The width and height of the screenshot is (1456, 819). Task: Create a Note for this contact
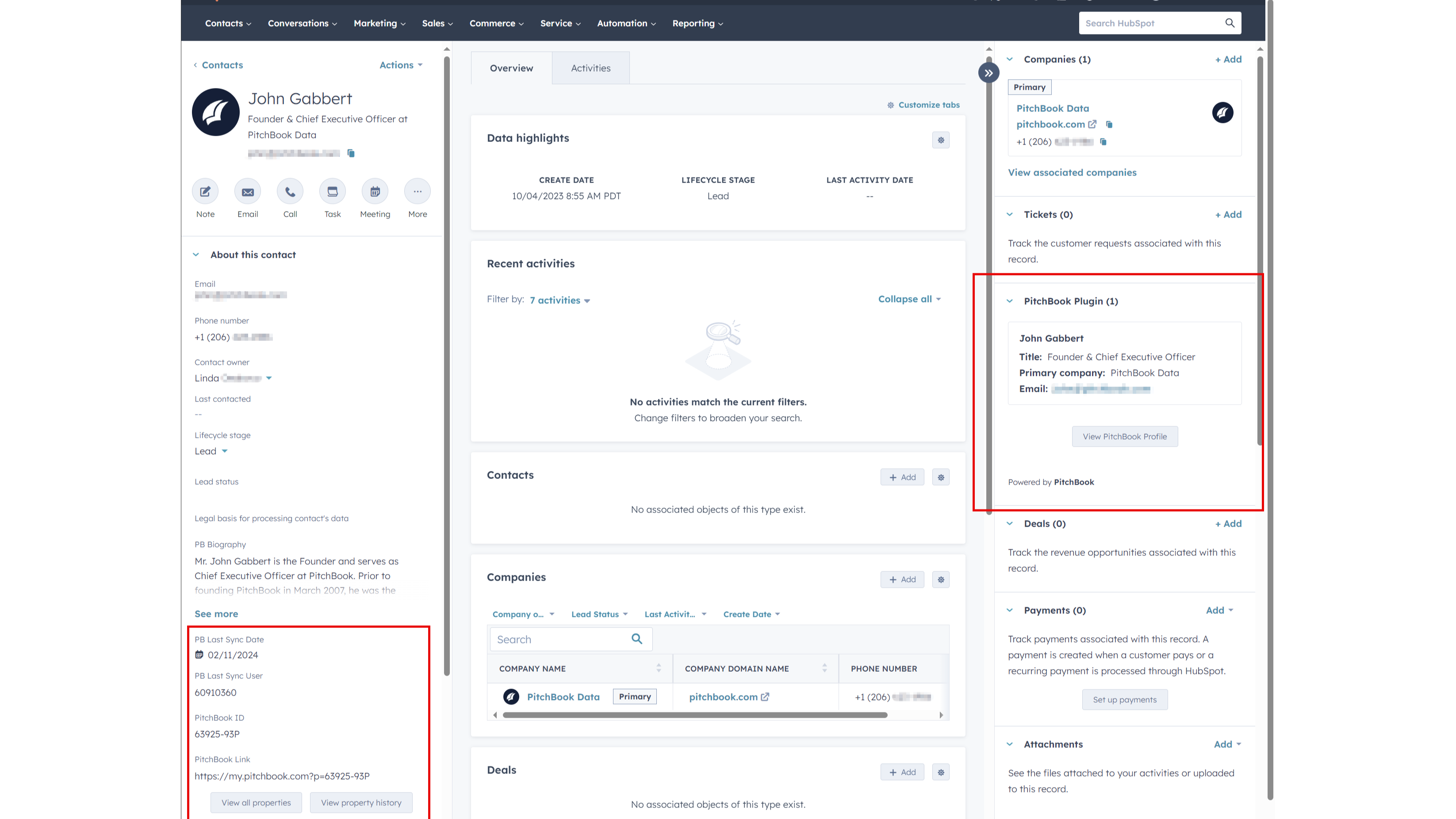(205, 192)
